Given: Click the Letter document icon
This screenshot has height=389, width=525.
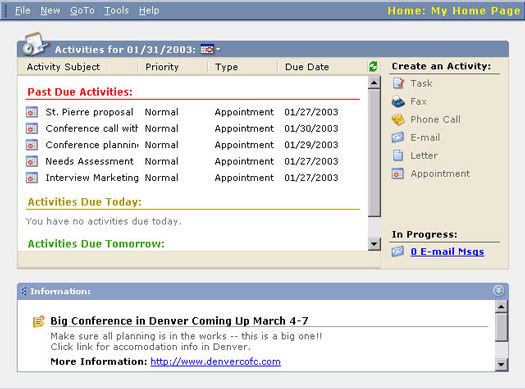Looking at the screenshot, I should [398, 155].
